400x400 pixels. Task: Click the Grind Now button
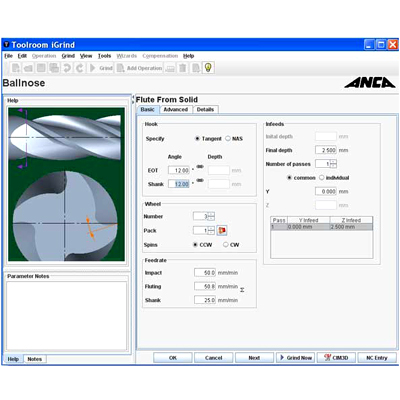(295, 358)
